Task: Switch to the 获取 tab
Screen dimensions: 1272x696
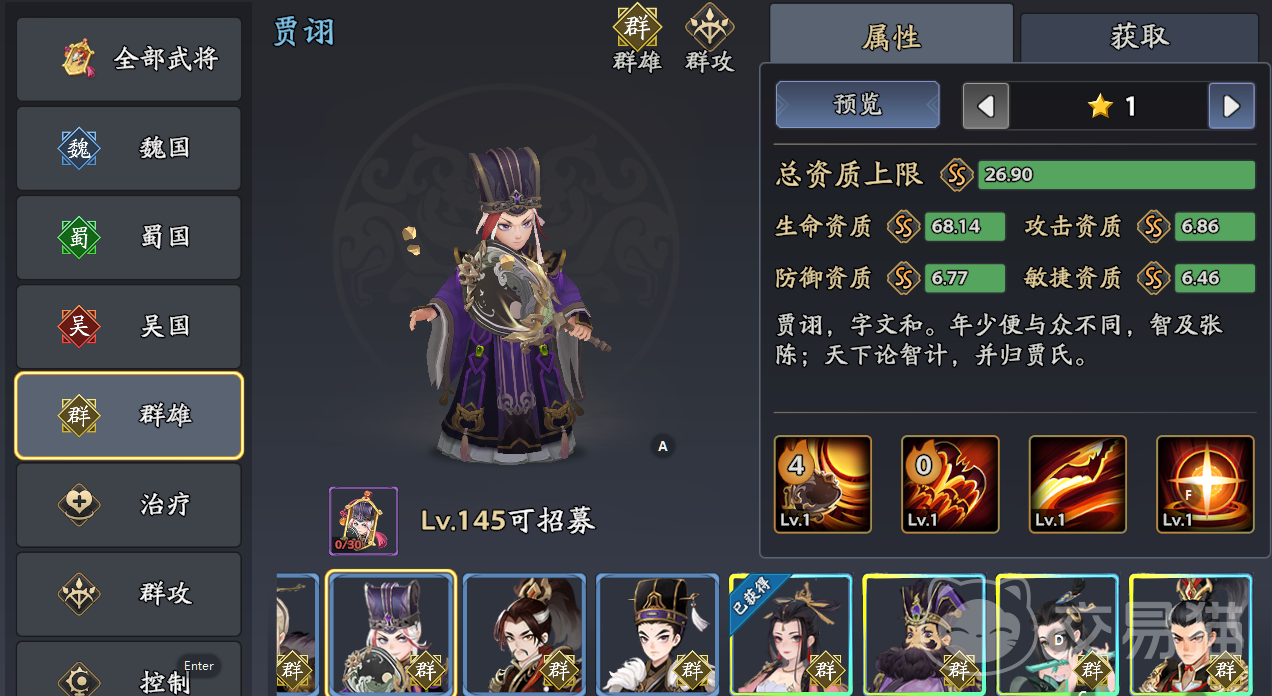Action: (1139, 37)
